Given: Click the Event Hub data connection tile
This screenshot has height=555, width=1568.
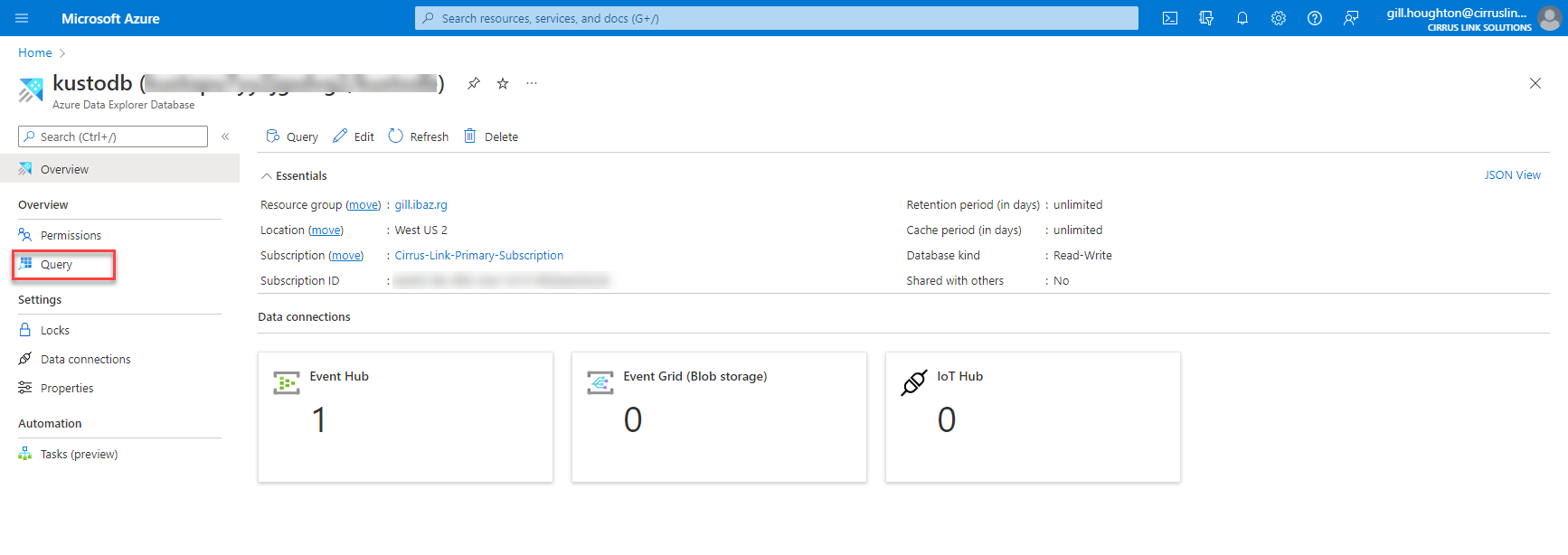Looking at the screenshot, I should [x=405, y=417].
